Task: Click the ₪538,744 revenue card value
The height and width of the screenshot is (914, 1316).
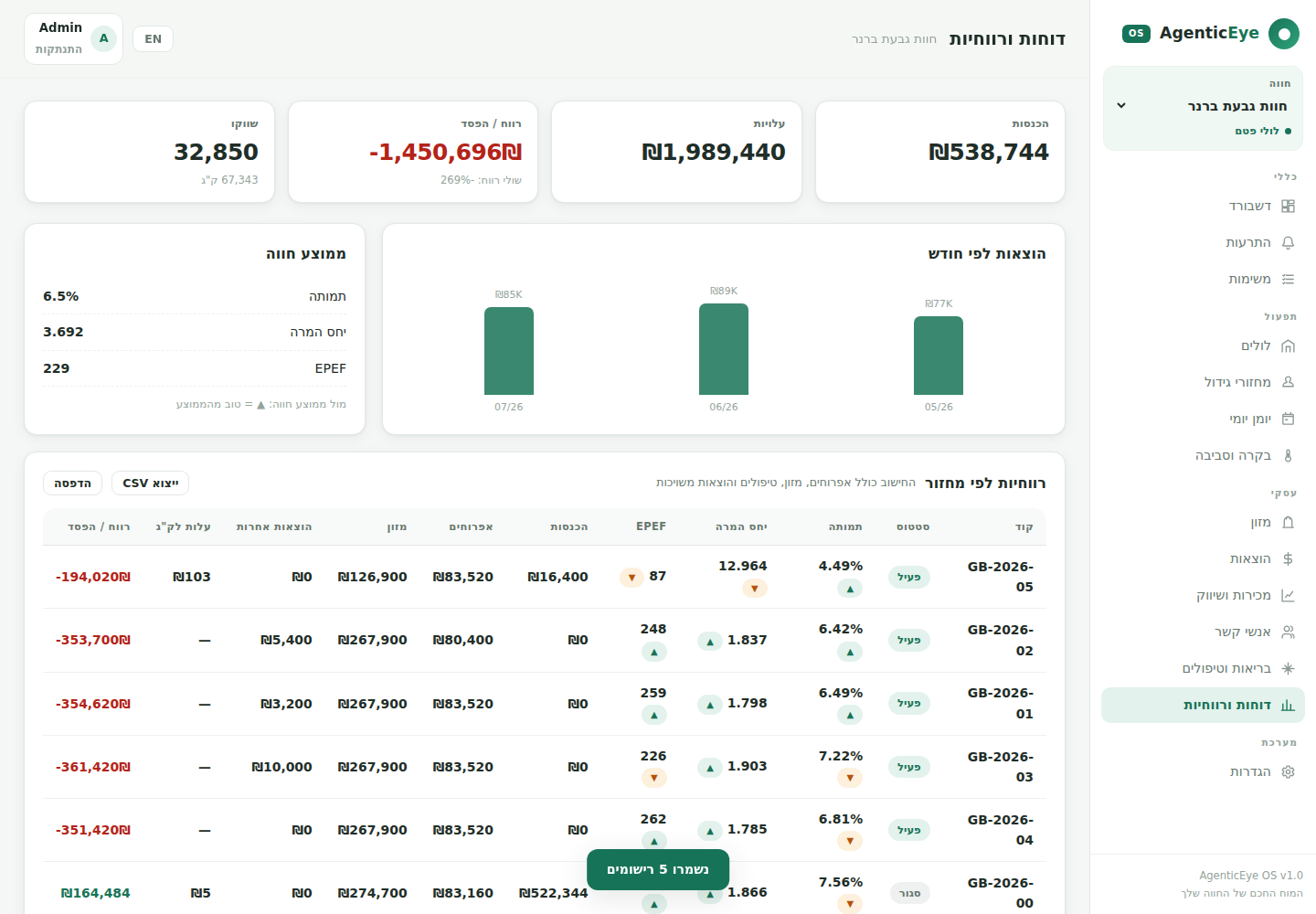Action: [989, 152]
